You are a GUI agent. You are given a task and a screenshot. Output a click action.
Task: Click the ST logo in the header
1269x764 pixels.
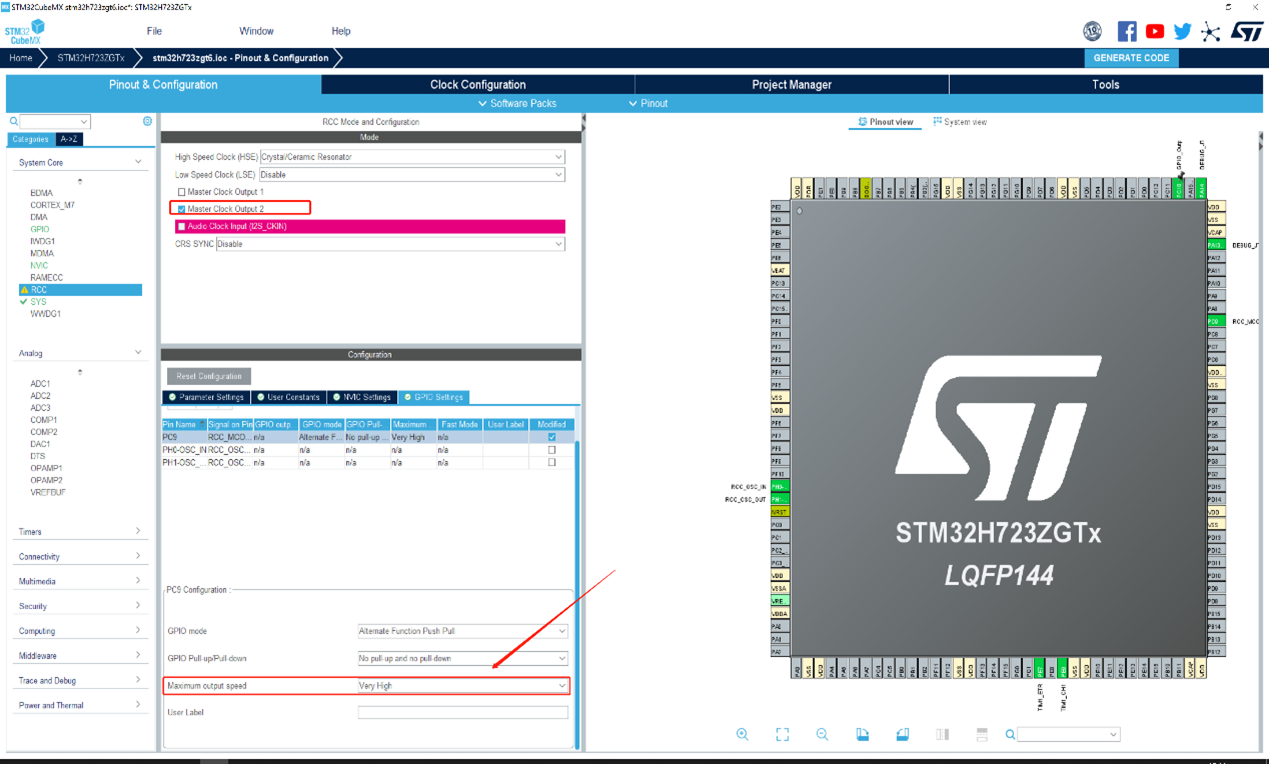click(1247, 32)
